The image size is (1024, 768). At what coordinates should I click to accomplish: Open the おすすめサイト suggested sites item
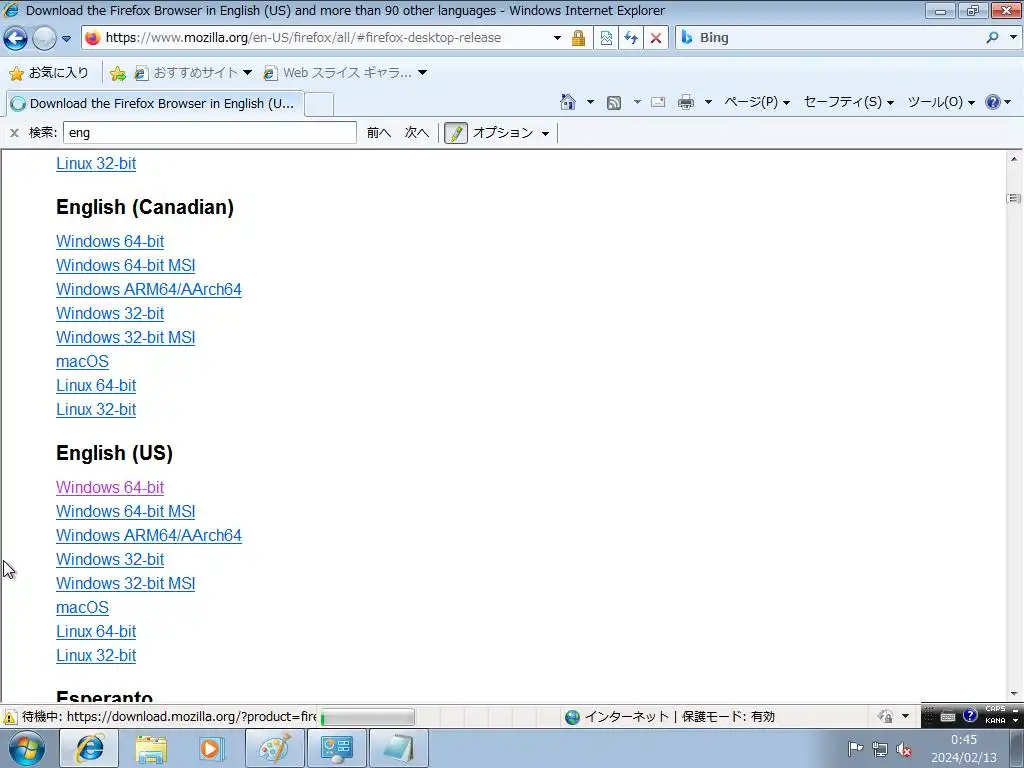tap(186, 72)
